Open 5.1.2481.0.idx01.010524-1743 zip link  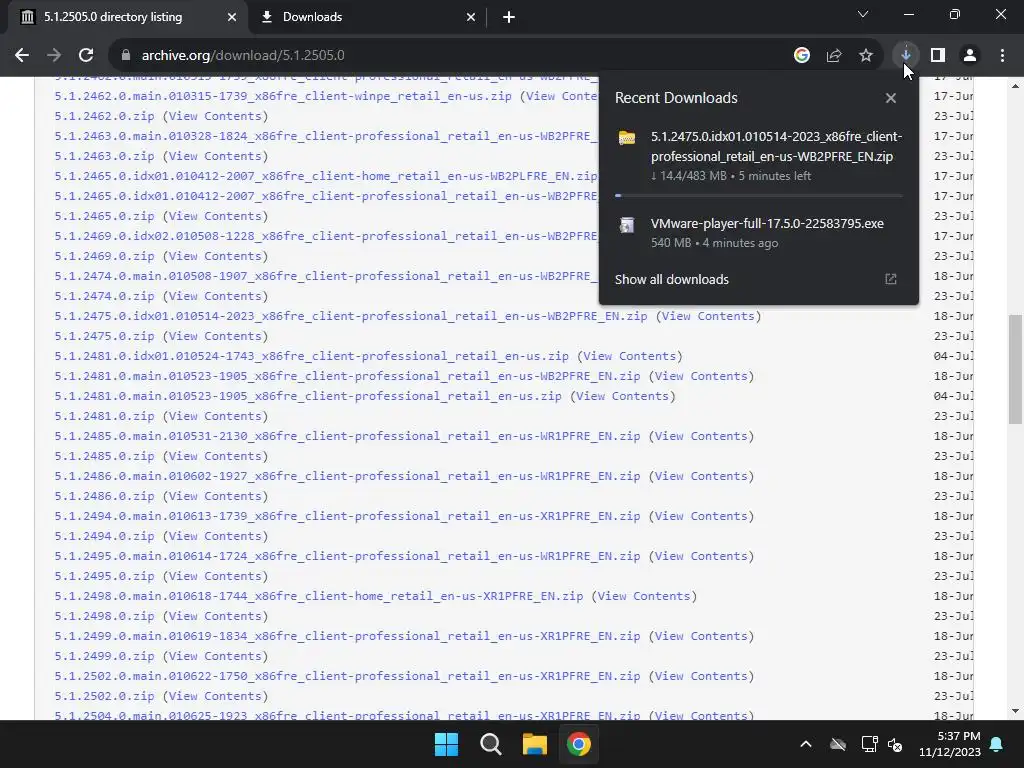pyautogui.click(x=312, y=356)
